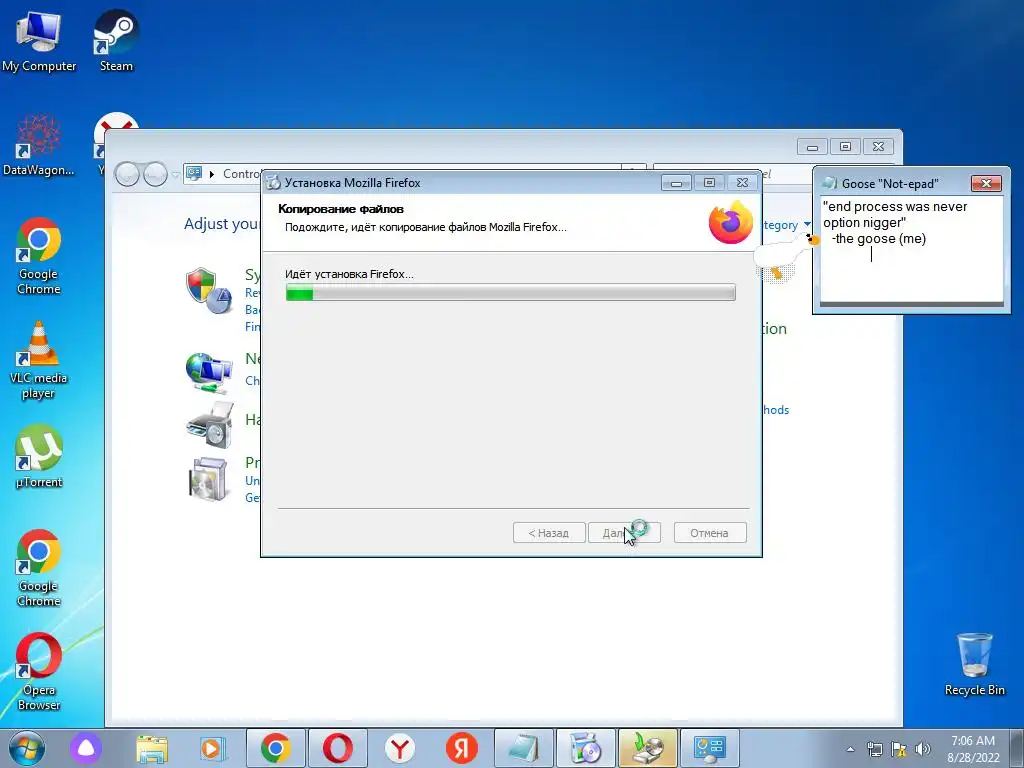
Task: Click the volume speaker tray icon
Action: coord(923,749)
